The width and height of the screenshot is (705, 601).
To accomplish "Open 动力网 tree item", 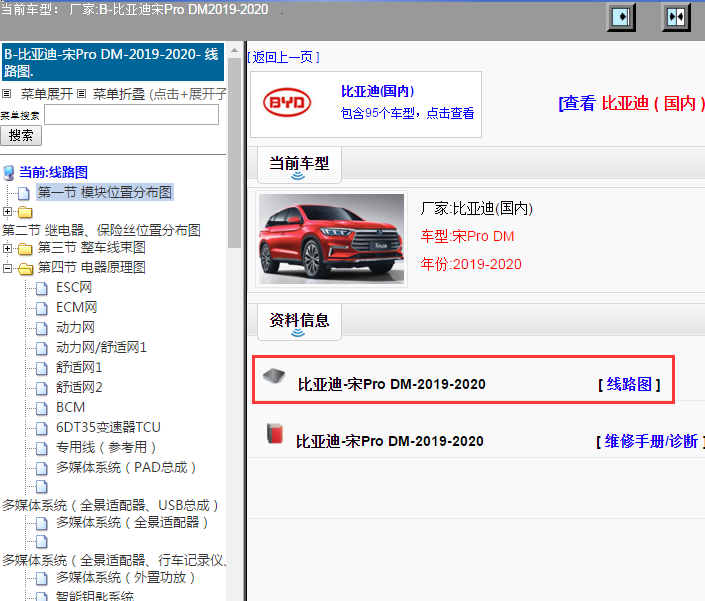I will click(76, 327).
